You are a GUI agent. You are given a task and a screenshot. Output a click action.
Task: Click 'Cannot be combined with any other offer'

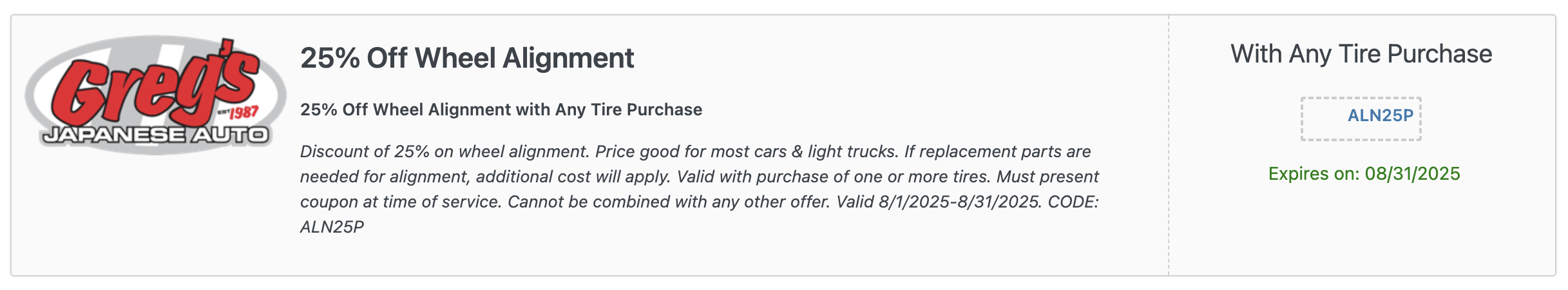coord(668,202)
